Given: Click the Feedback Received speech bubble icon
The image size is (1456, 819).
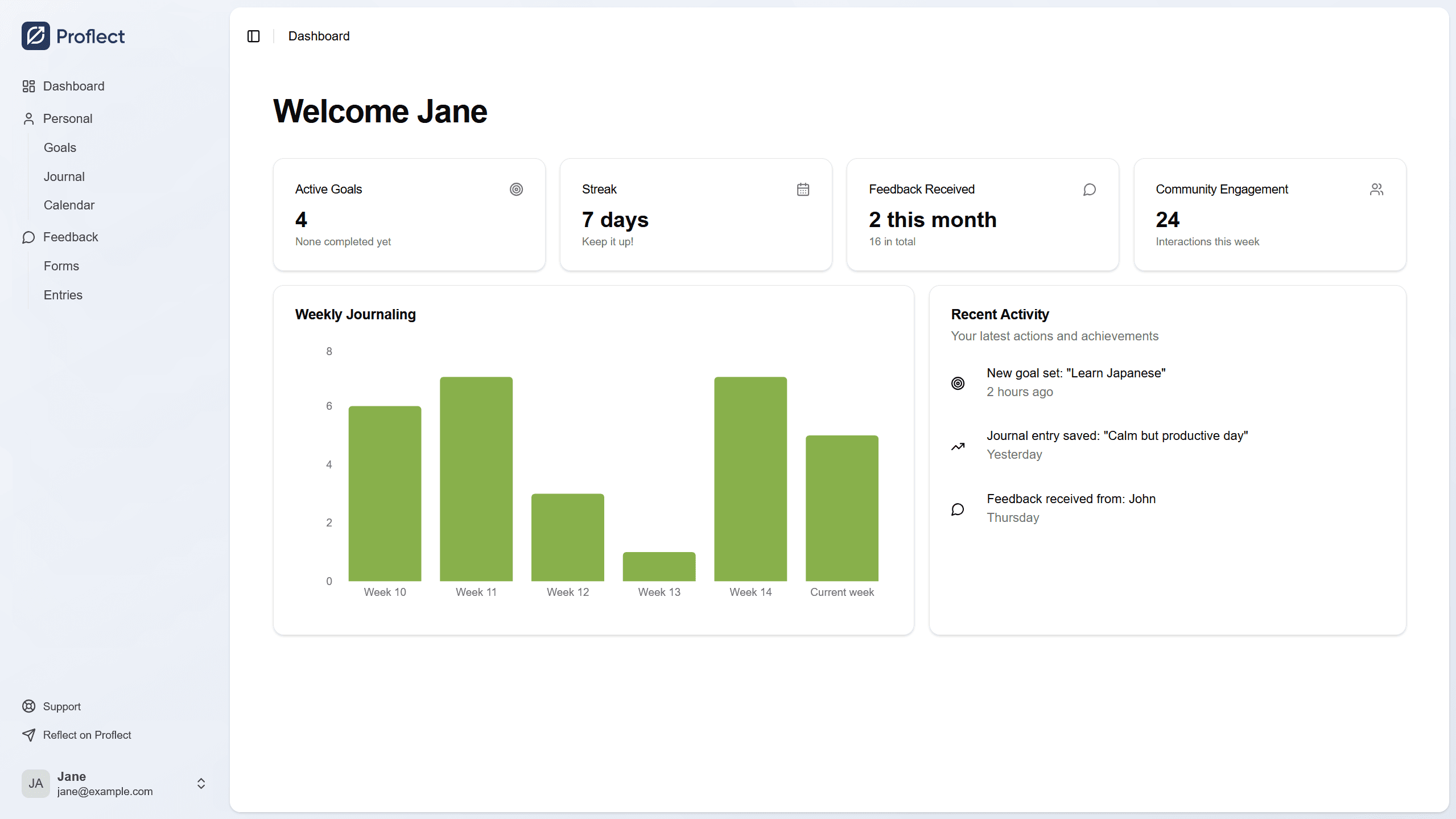Looking at the screenshot, I should (x=1090, y=190).
